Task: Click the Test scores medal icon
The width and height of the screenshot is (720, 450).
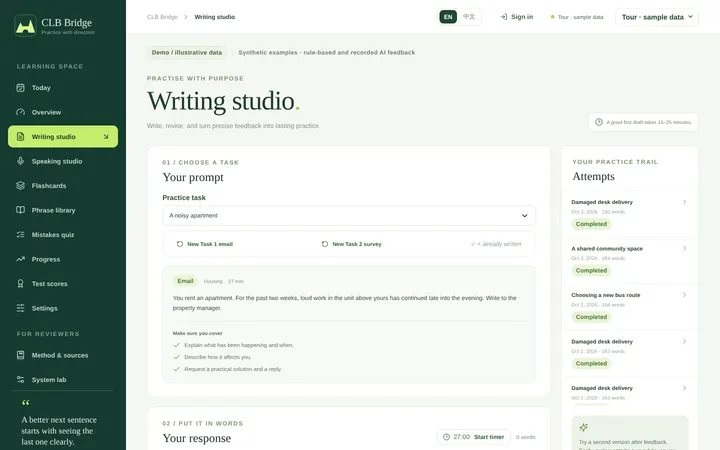Action: pos(20,284)
